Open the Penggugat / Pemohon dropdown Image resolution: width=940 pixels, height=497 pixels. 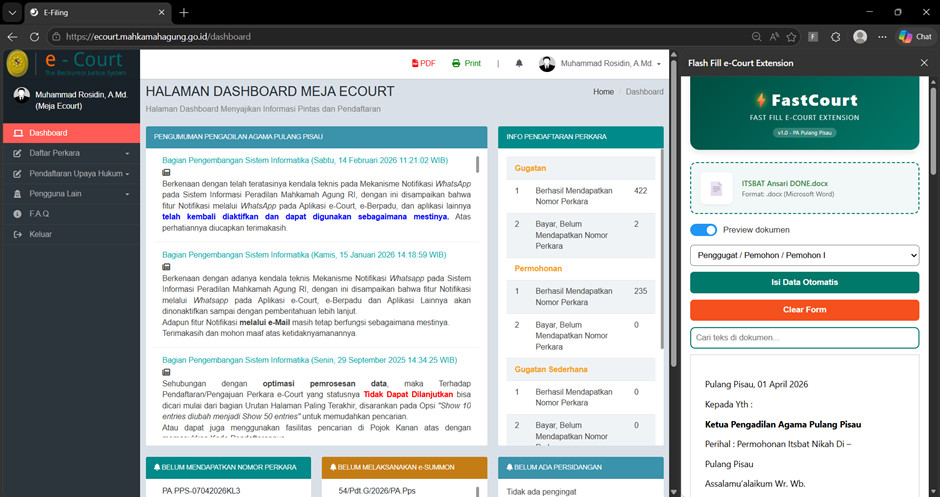(804, 256)
